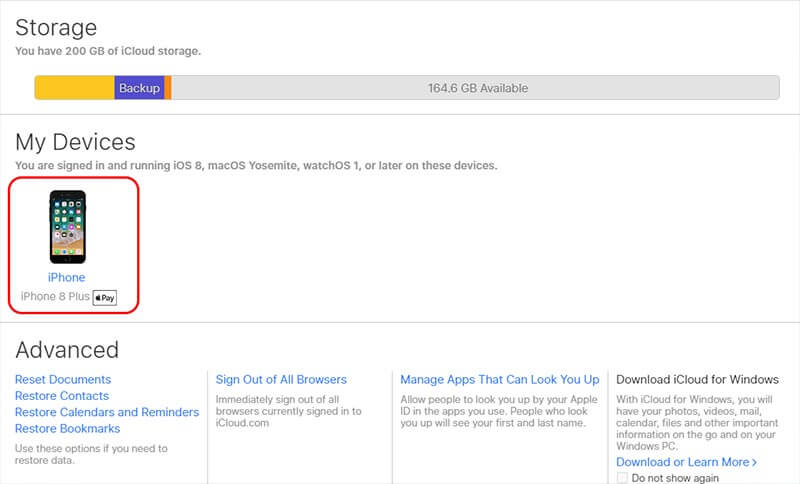Click Sign Out of All Browsers
The height and width of the screenshot is (484, 800).
pos(281,379)
